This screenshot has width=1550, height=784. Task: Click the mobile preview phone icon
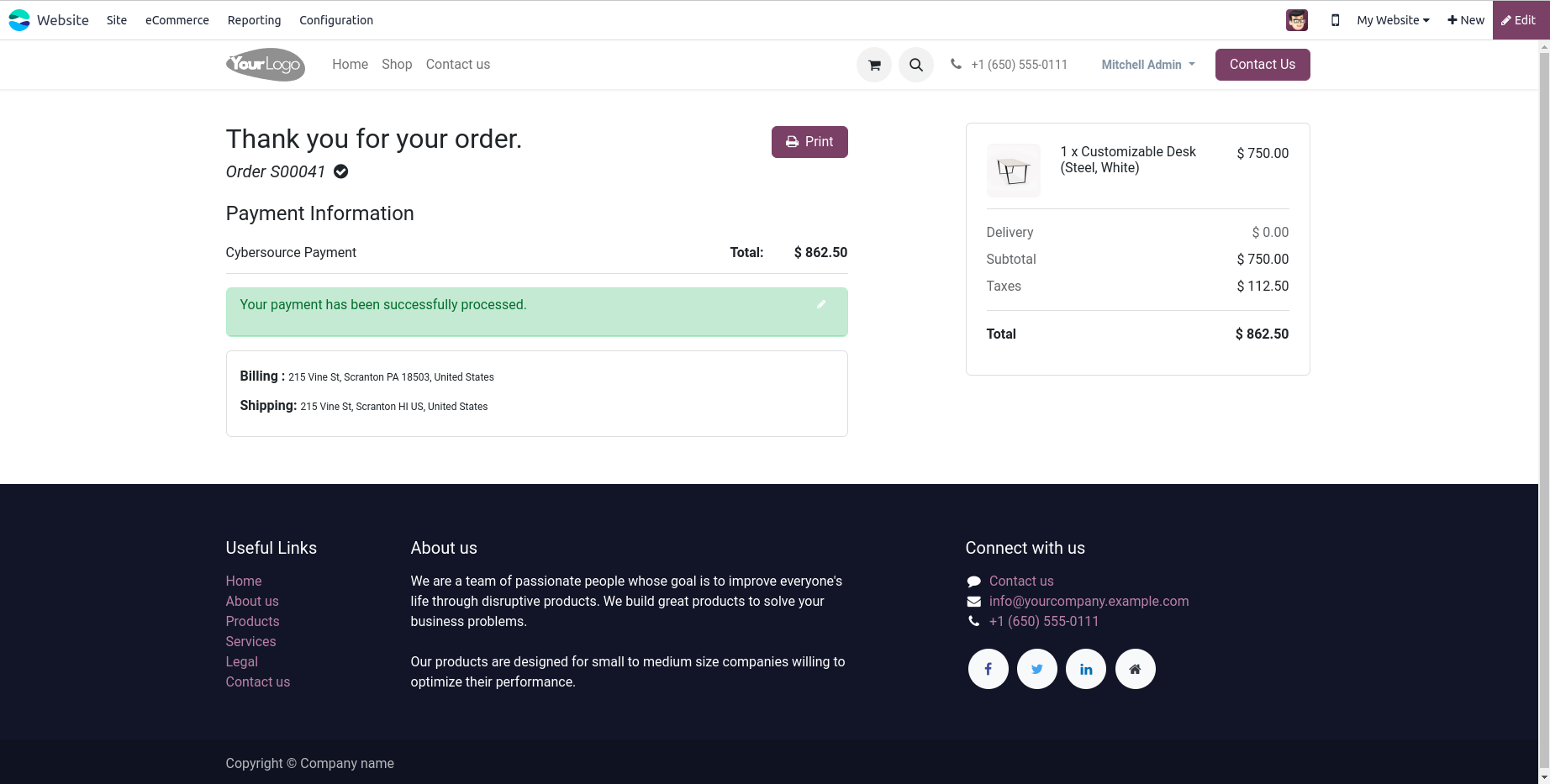point(1335,20)
